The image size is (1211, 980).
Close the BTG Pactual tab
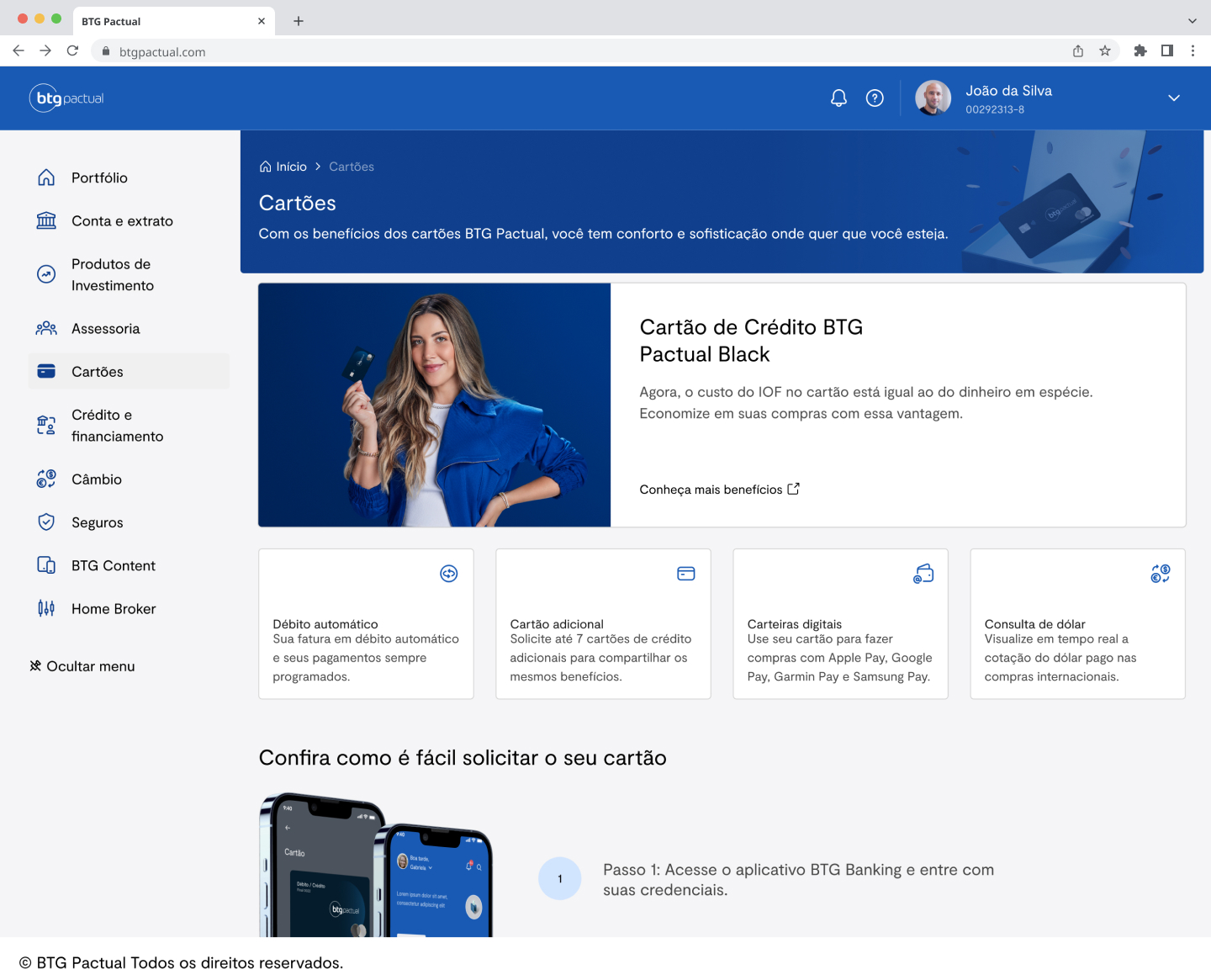click(x=262, y=21)
